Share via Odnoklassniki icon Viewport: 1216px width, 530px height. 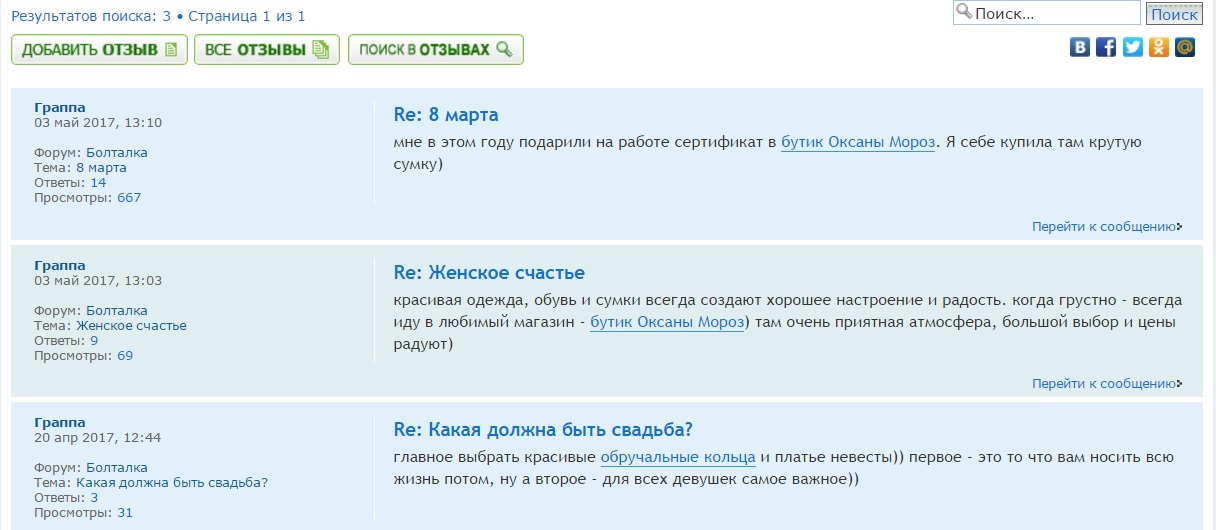[x=1158, y=47]
